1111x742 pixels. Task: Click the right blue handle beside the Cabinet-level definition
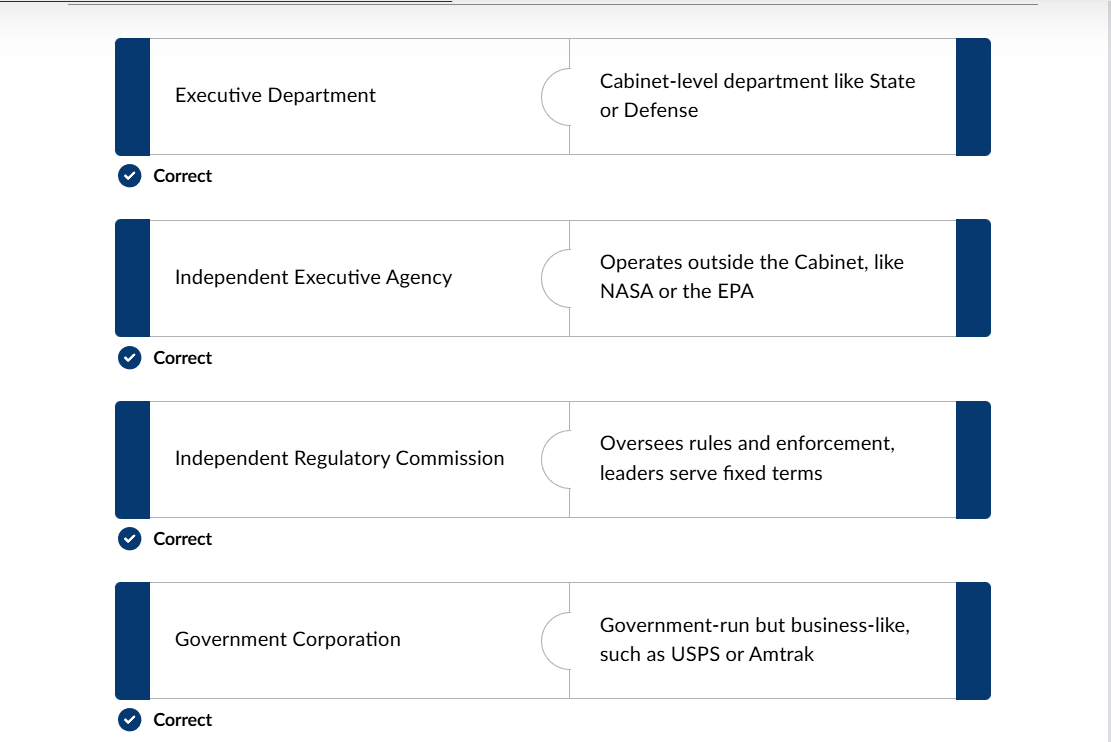point(973,96)
